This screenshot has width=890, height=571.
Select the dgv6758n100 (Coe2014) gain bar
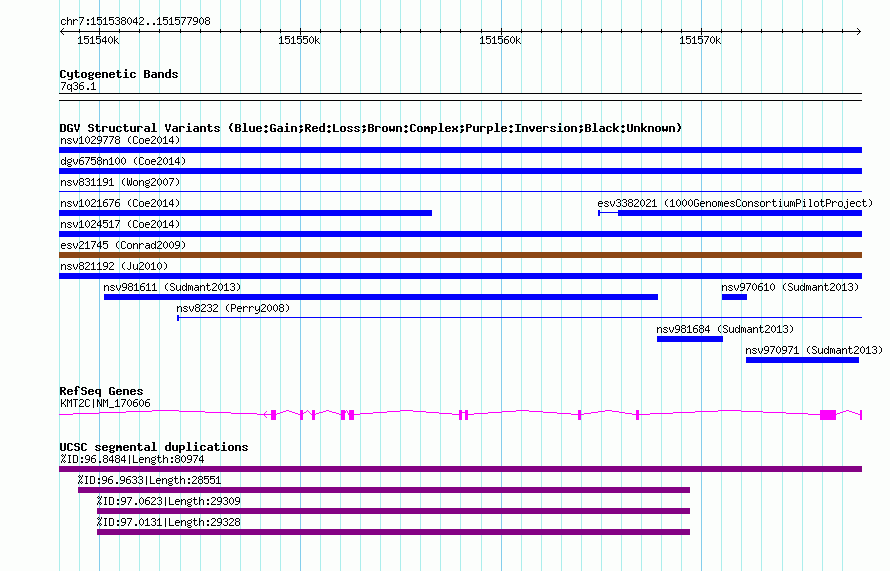pos(460,171)
